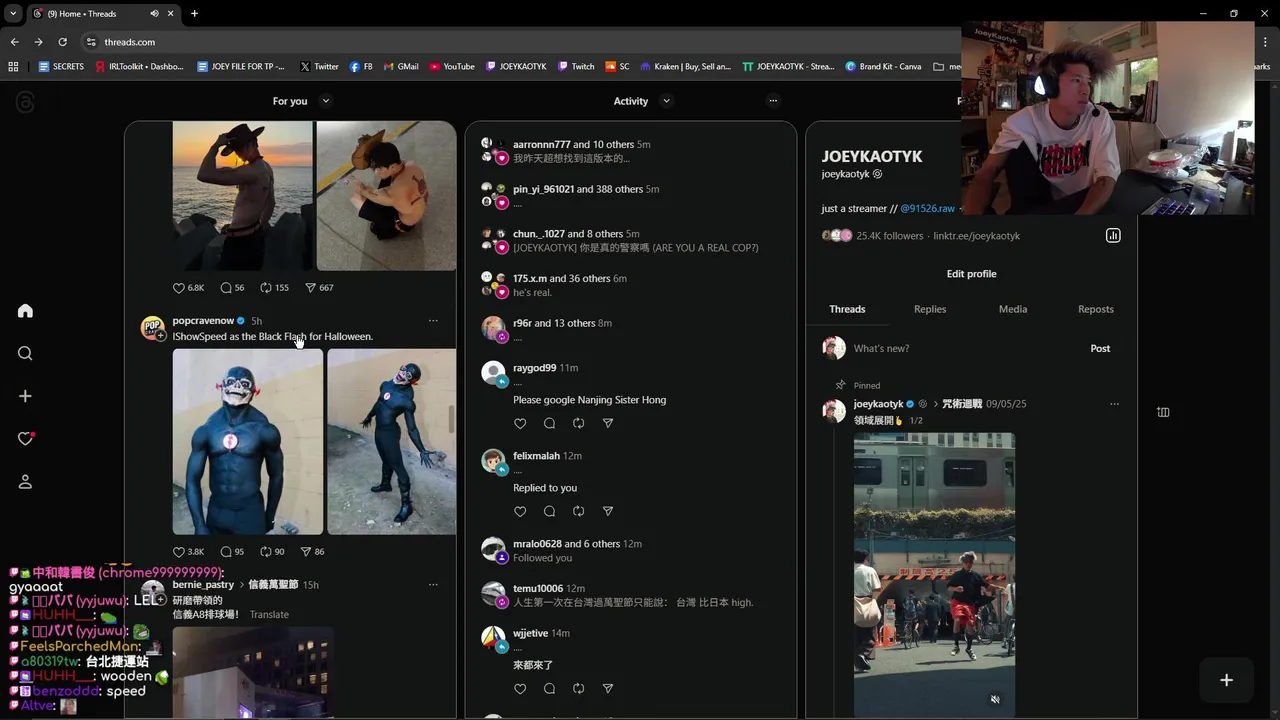This screenshot has width=1280, height=720.
Task: Open the linktr.ee/joeykaotyk link
Action: pyautogui.click(x=977, y=236)
